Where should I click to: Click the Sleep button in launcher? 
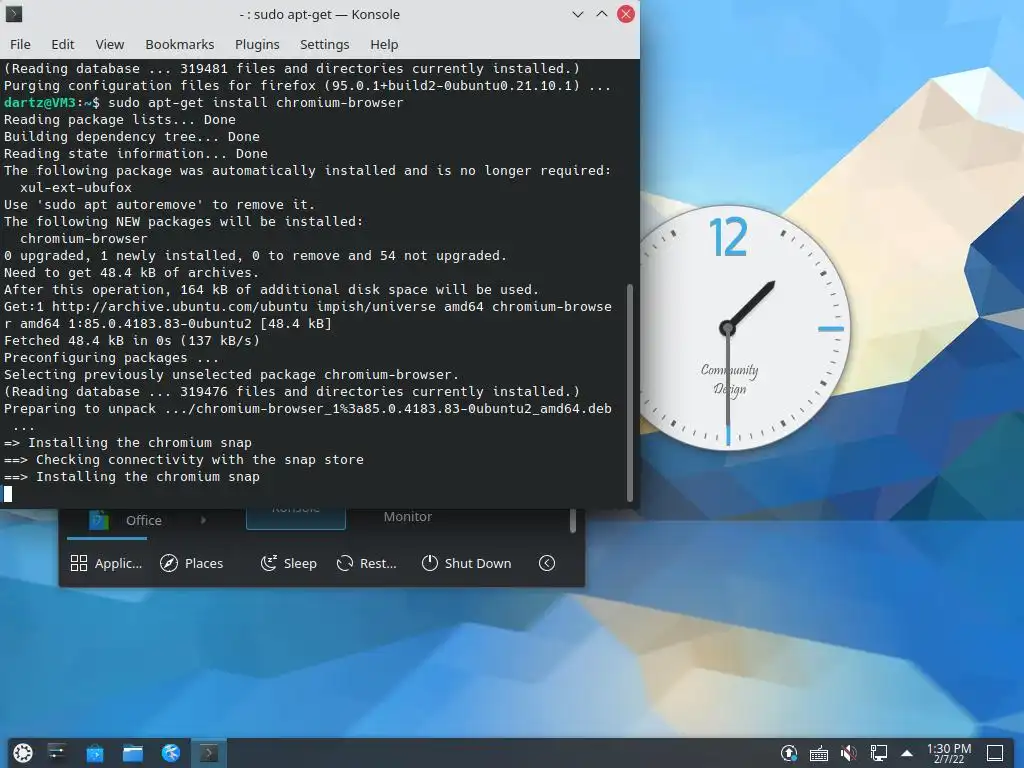(289, 563)
